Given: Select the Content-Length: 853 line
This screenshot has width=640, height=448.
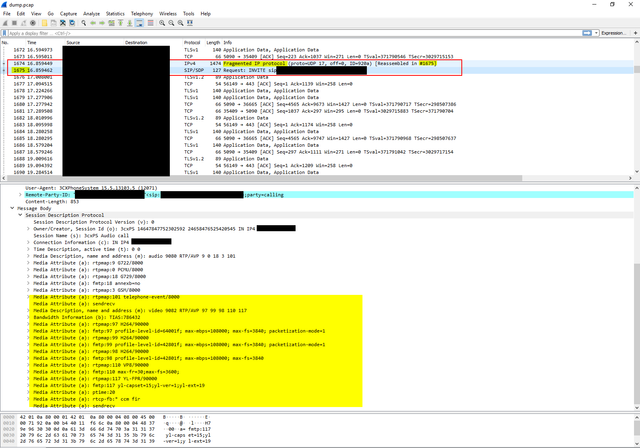Looking at the screenshot, I should click(x=52, y=202).
